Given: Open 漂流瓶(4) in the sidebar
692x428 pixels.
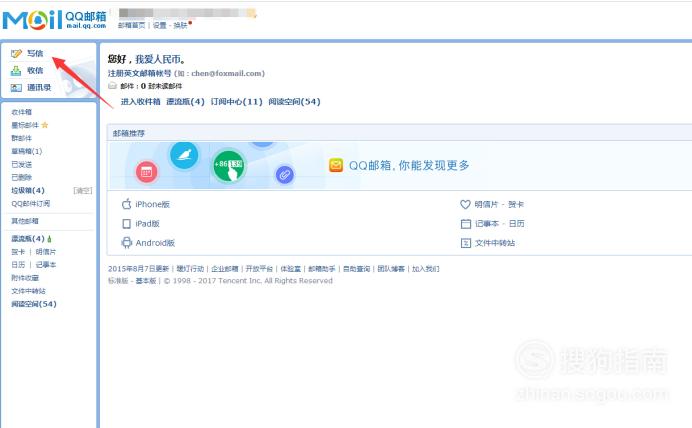Looking at the screenshot, I should pyautogui.click(x=28, y=239).
